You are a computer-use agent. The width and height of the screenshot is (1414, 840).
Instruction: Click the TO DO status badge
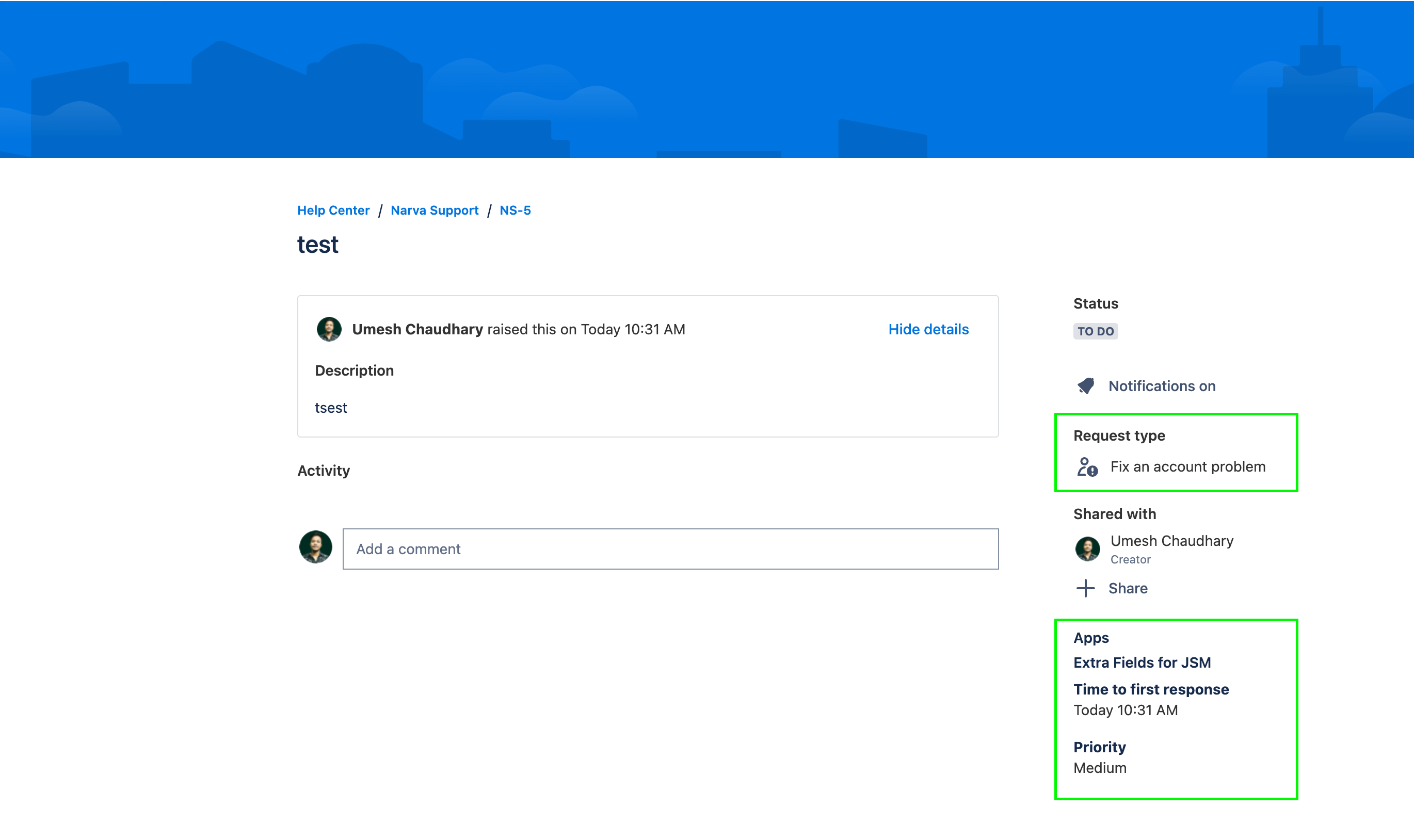pos(1095,331)
